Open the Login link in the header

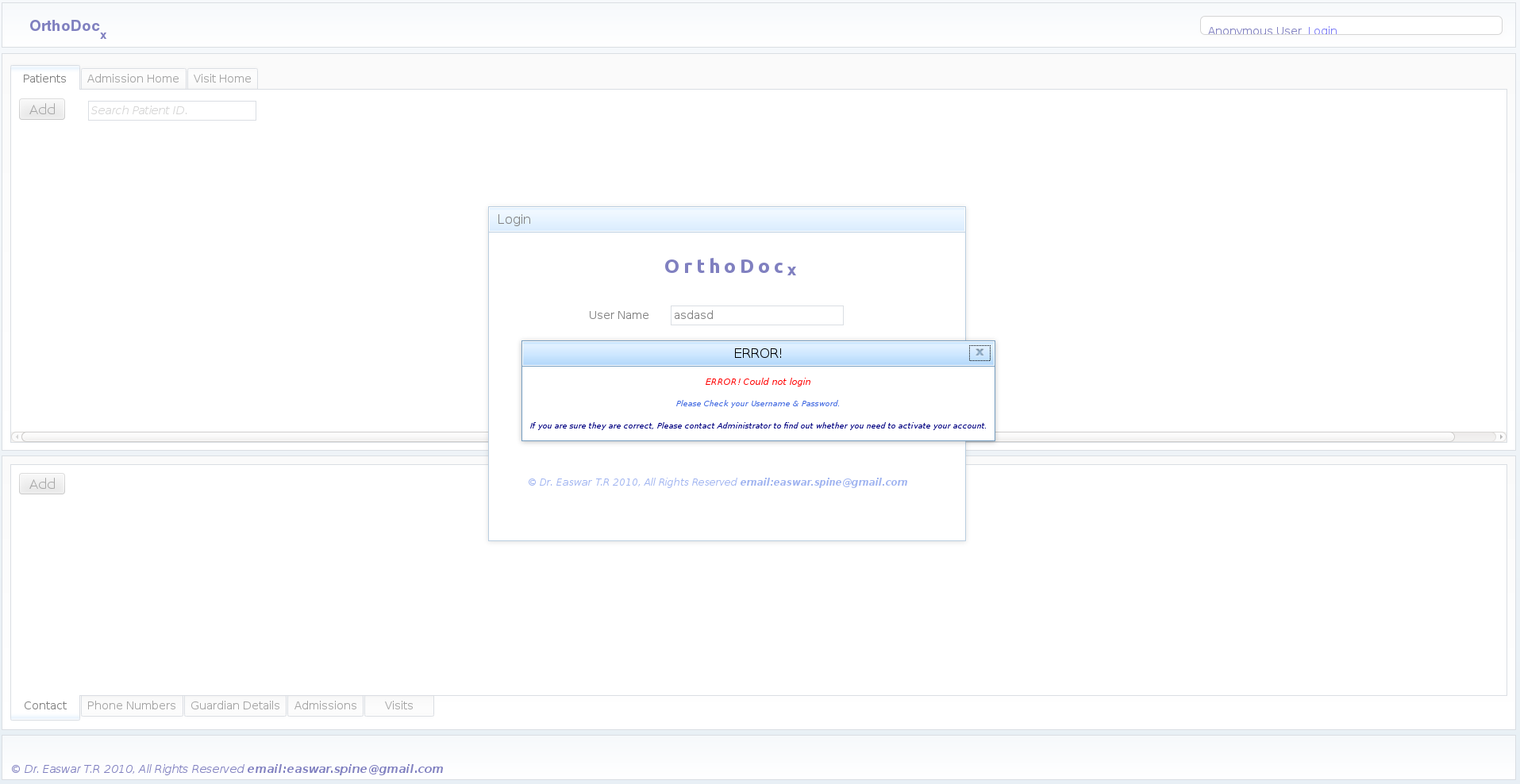[1322, 31]
